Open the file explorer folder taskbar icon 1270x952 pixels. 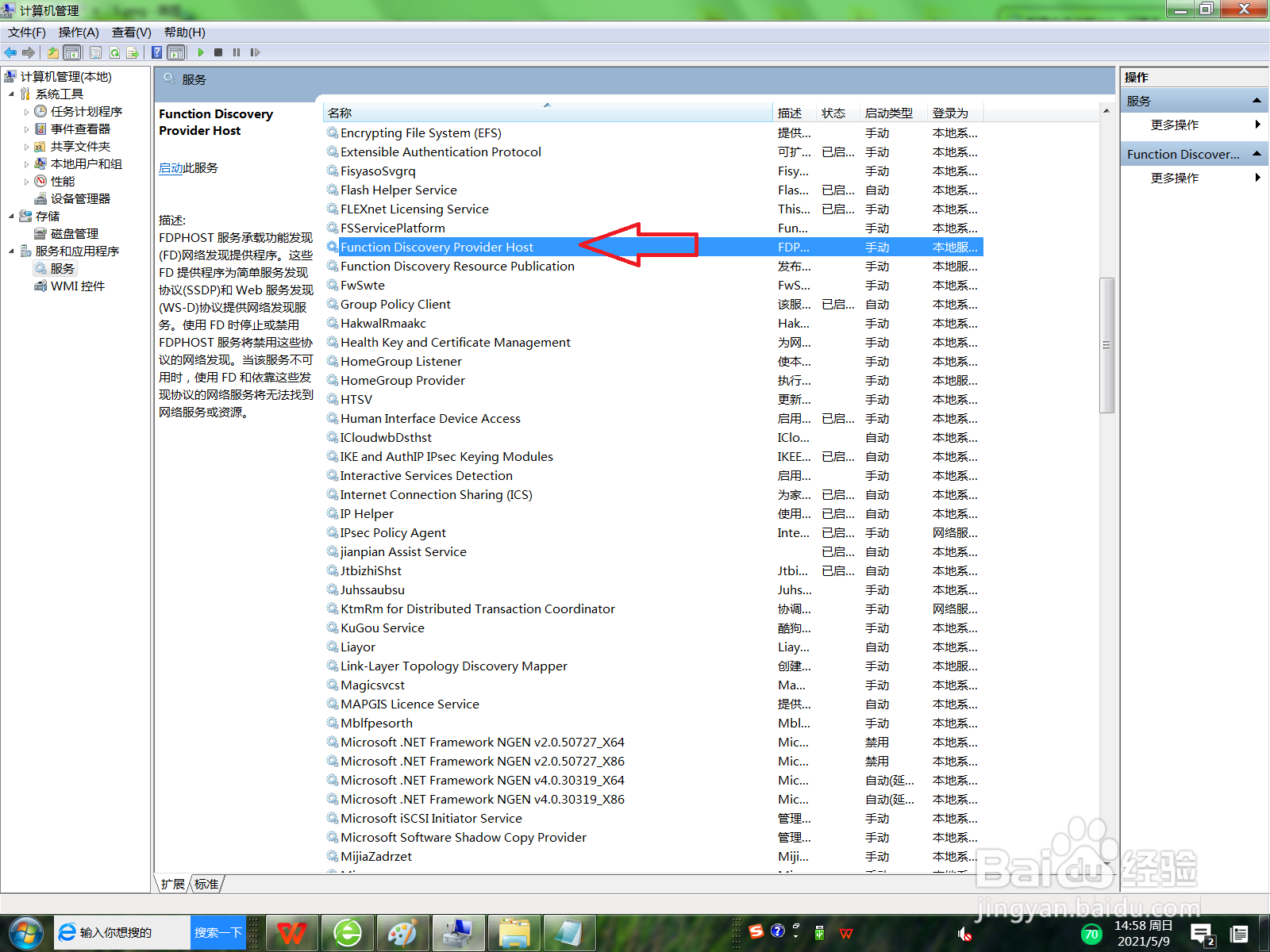[x=514, y=933]
